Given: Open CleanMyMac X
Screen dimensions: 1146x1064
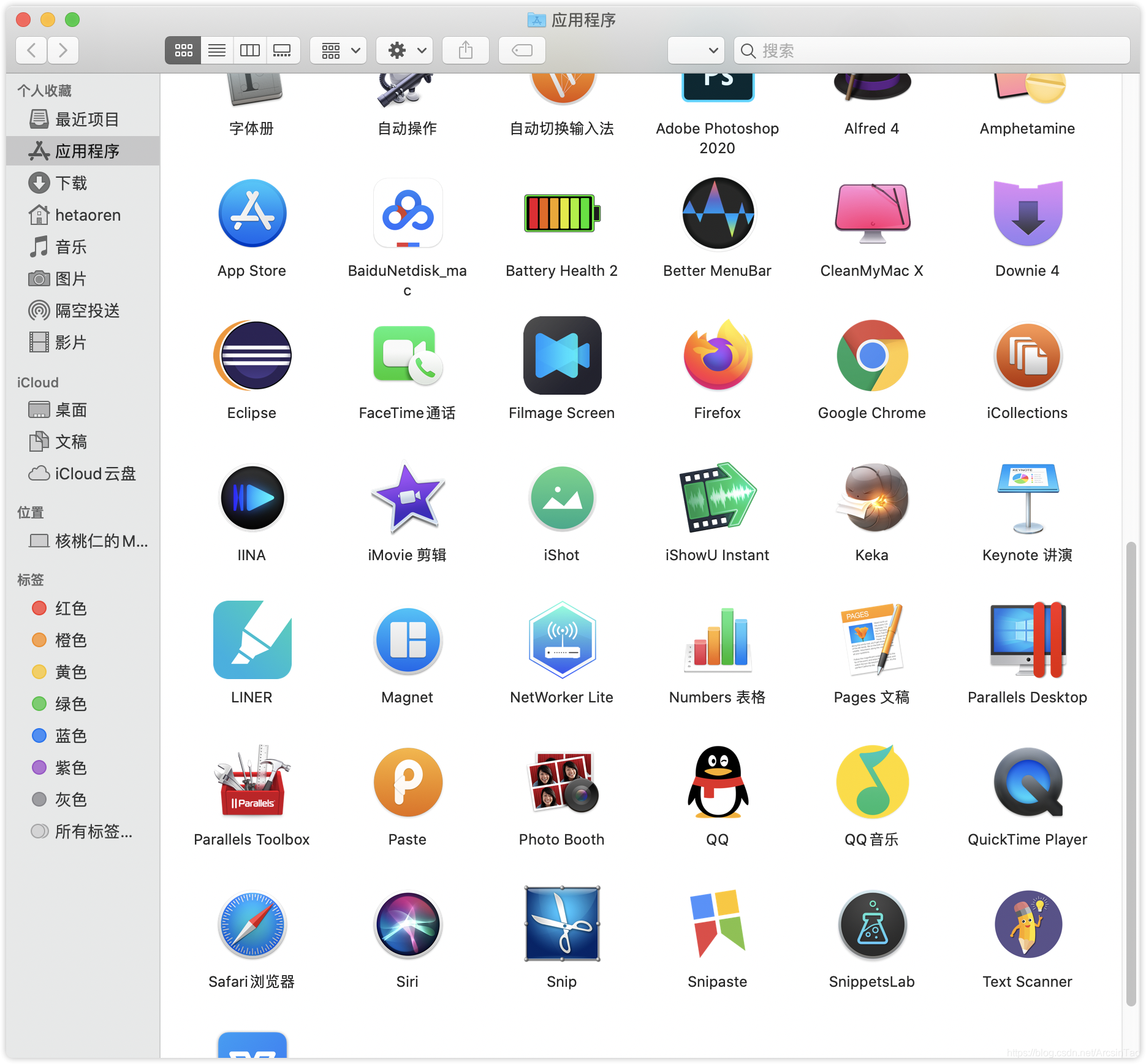Looking at the screenshot, I should pos(872,213).
